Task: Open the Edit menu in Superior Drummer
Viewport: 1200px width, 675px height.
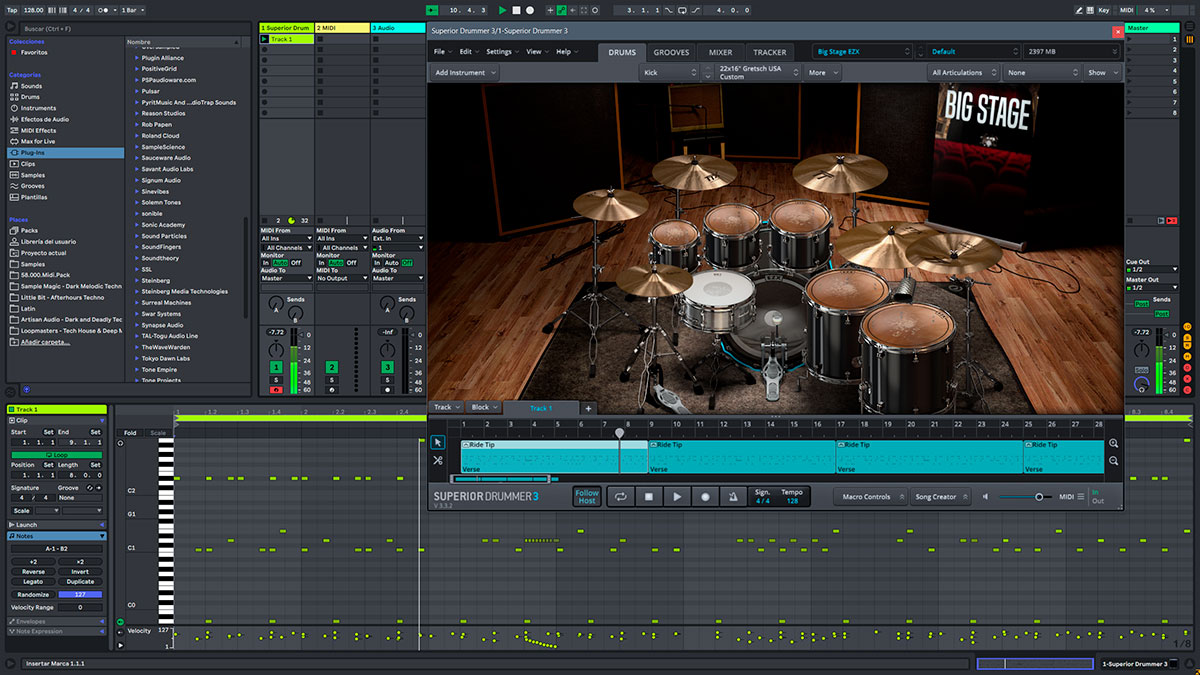Action: pyautogui.click(x=468, y=52)
